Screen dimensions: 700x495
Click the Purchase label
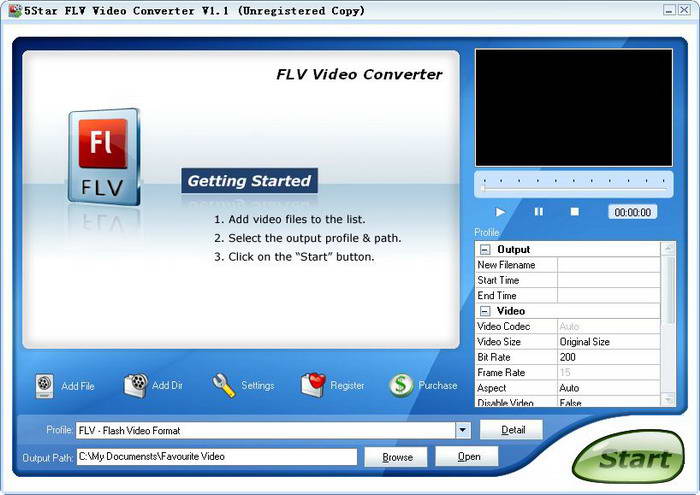click(438, 385)
